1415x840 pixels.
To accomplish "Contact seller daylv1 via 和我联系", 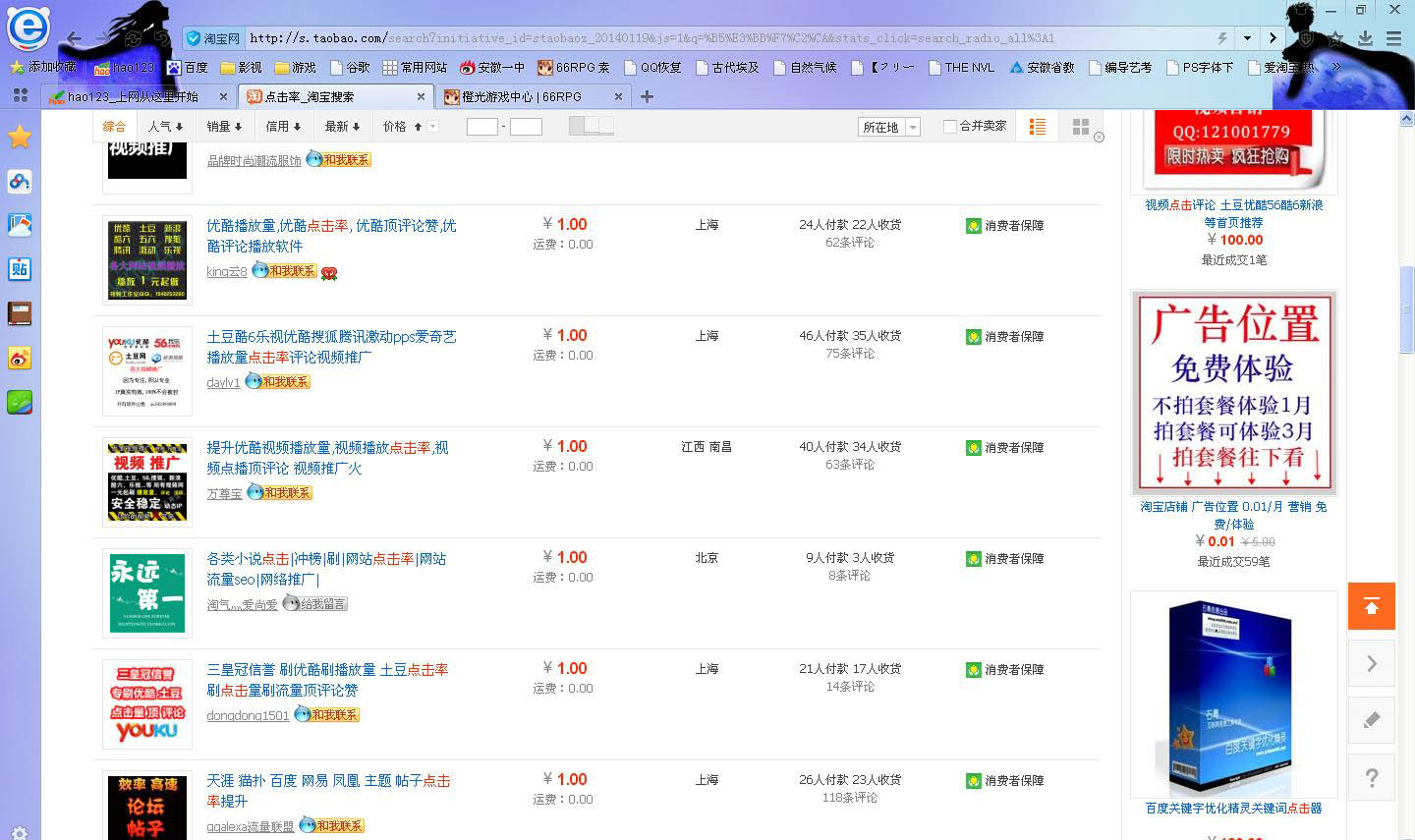I will (x=277, y=381).
